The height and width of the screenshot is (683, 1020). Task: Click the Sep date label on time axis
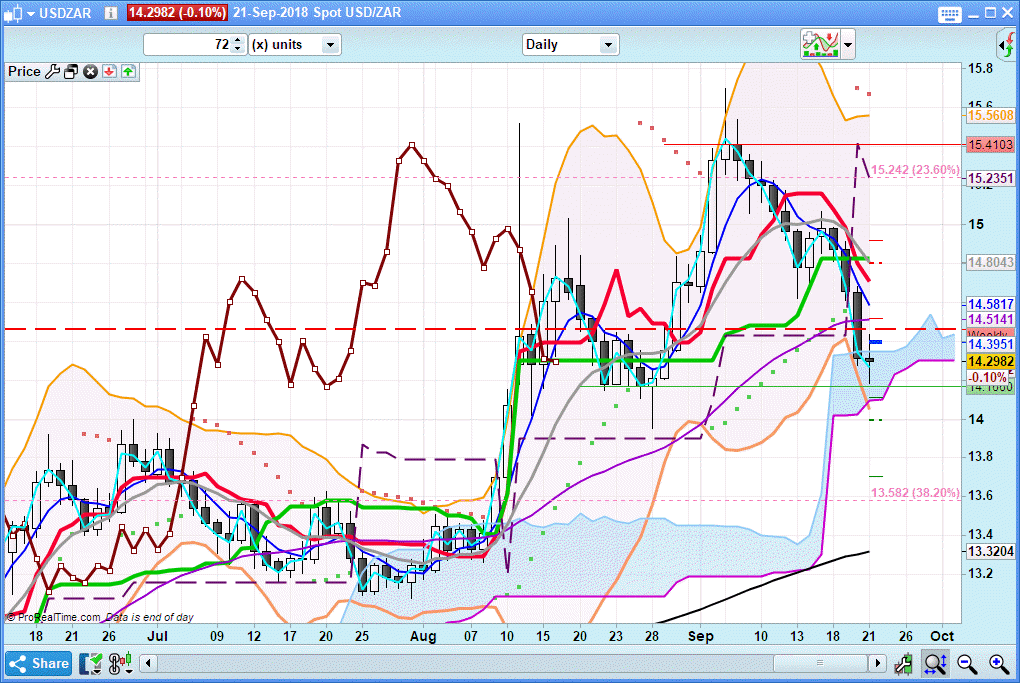(x=701, y=636)
